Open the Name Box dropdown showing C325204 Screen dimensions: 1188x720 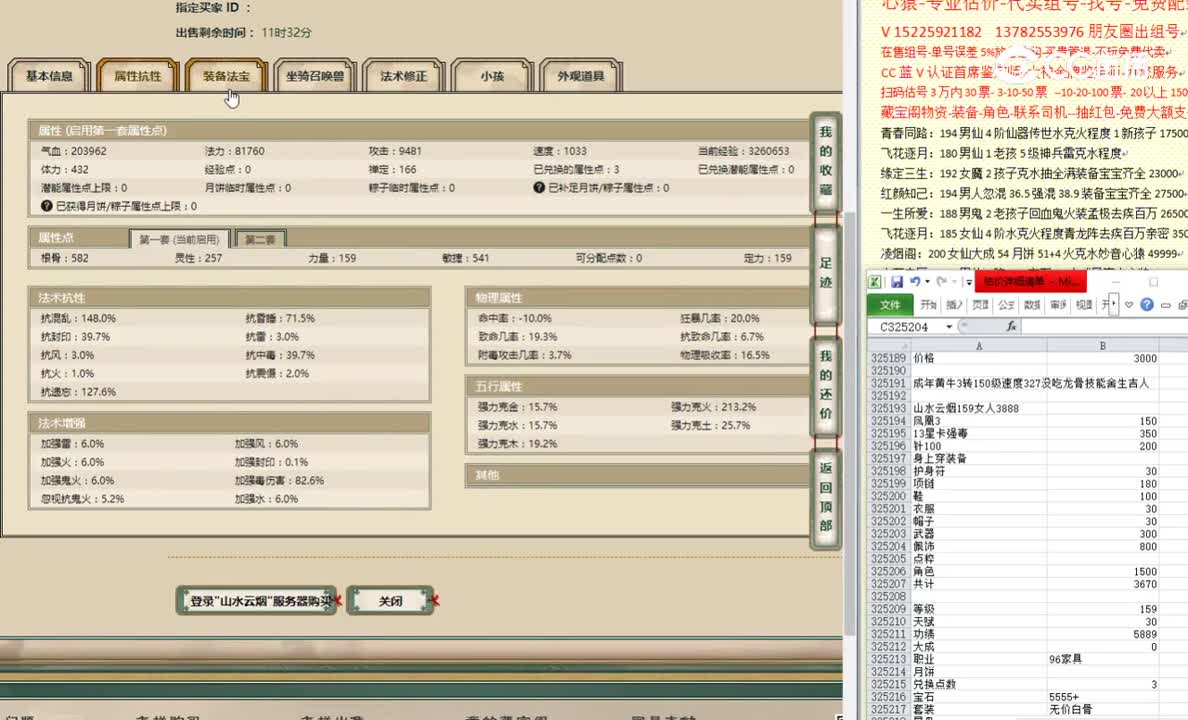949,326
